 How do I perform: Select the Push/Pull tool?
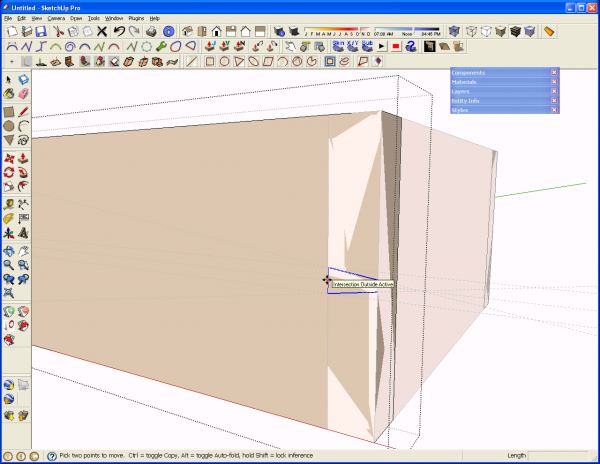23,158
